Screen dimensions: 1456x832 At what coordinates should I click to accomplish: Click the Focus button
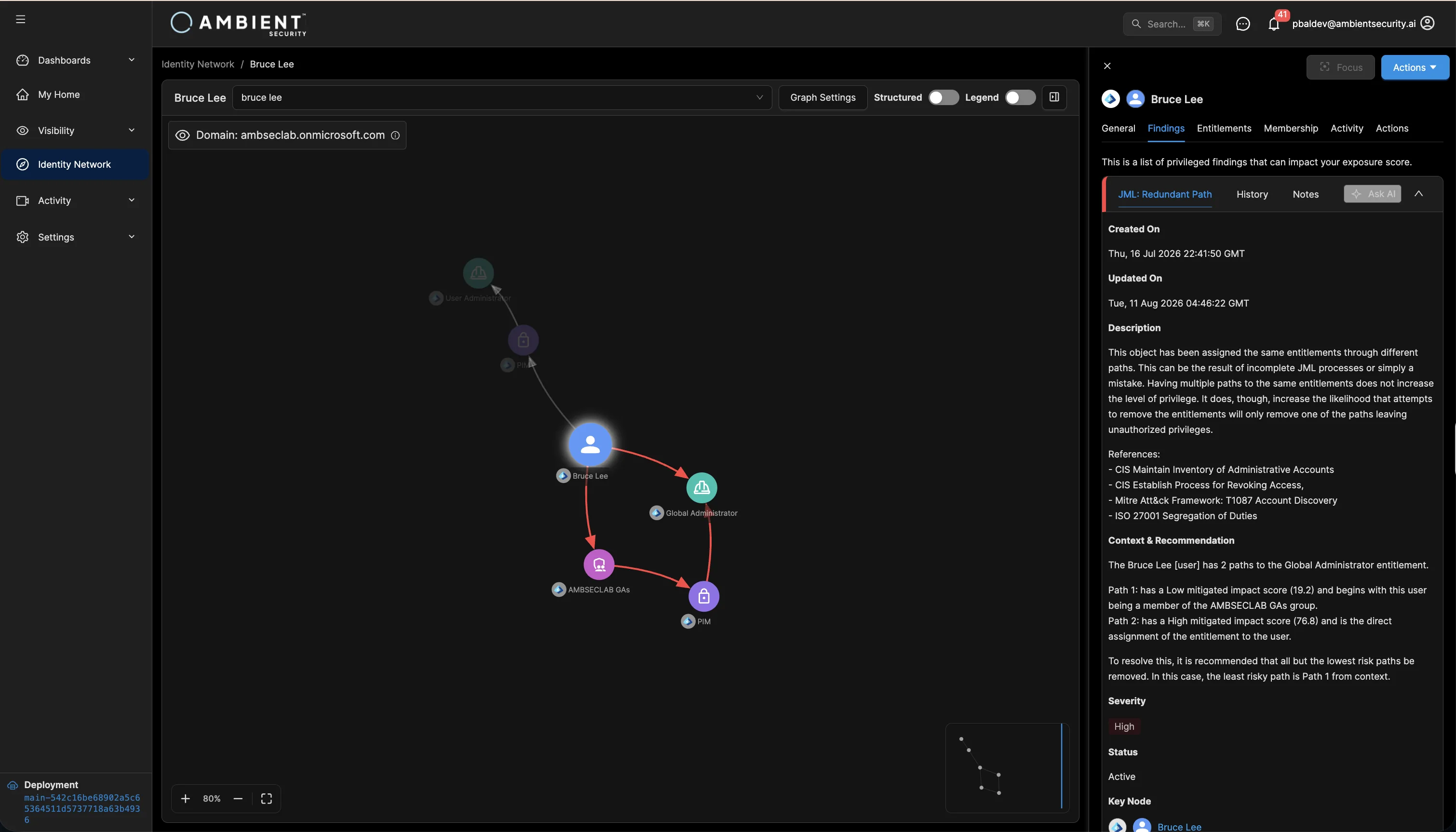pos(1341,67)
